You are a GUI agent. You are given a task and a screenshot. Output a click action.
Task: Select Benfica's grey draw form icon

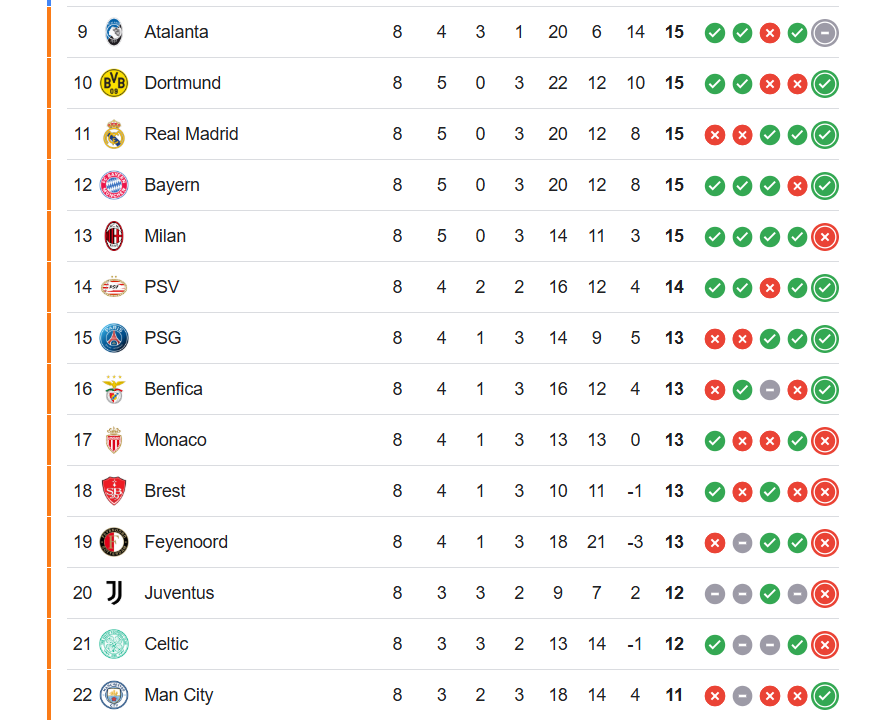click(x=770, y=390)
